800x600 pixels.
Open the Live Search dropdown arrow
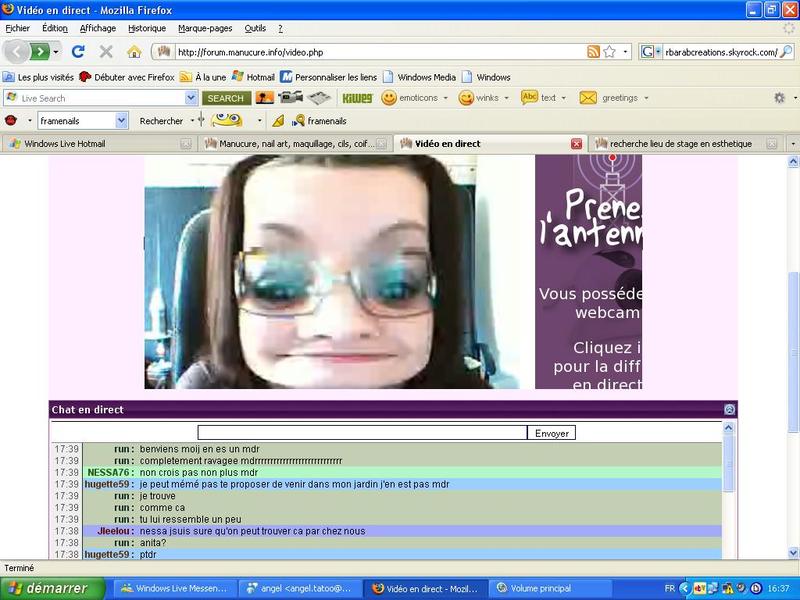click(x=191, y=98)
